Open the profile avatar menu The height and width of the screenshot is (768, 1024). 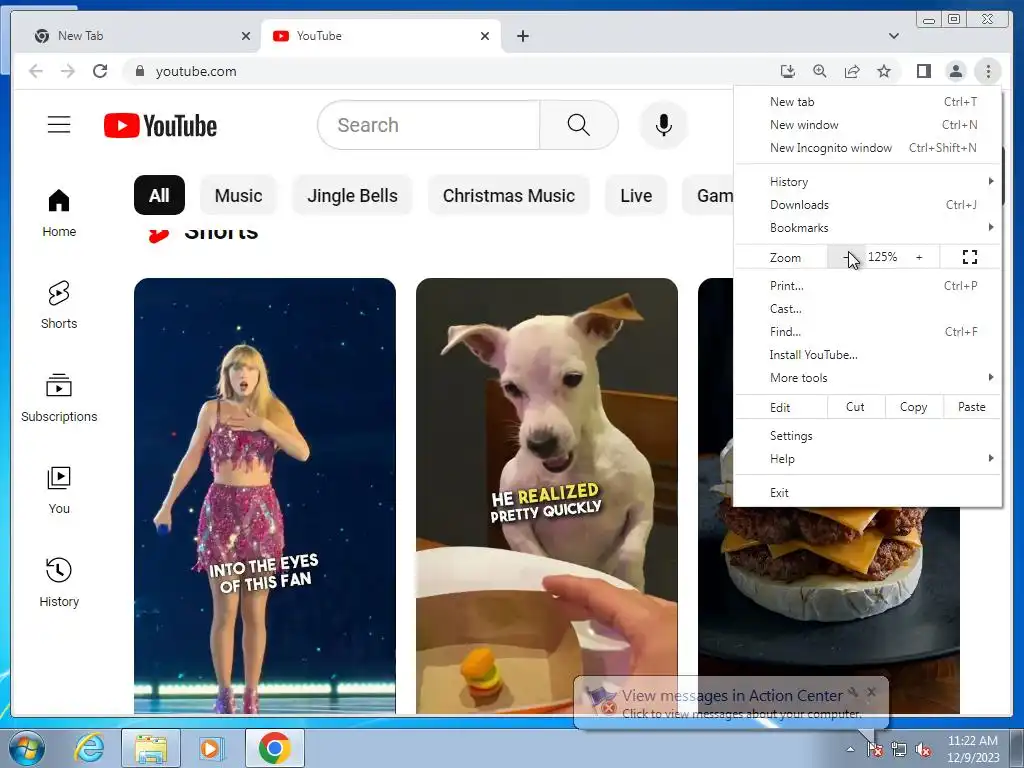[955, 71]
